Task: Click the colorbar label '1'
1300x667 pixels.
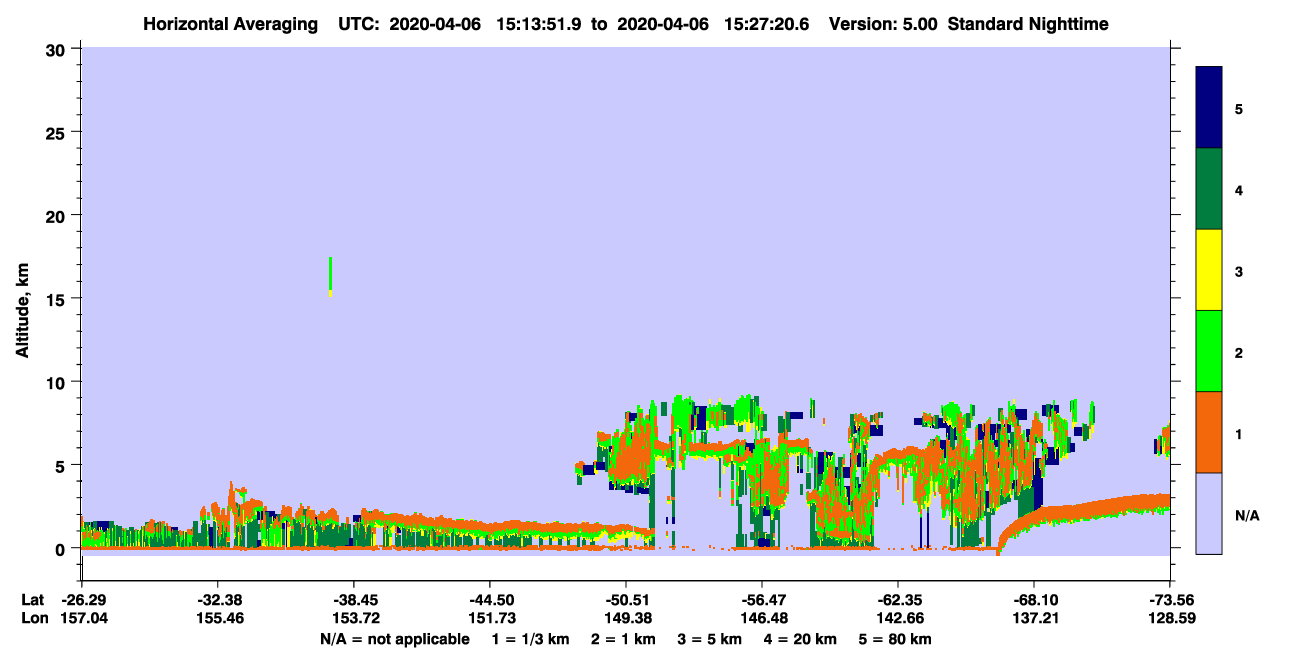Action: 1238,432
